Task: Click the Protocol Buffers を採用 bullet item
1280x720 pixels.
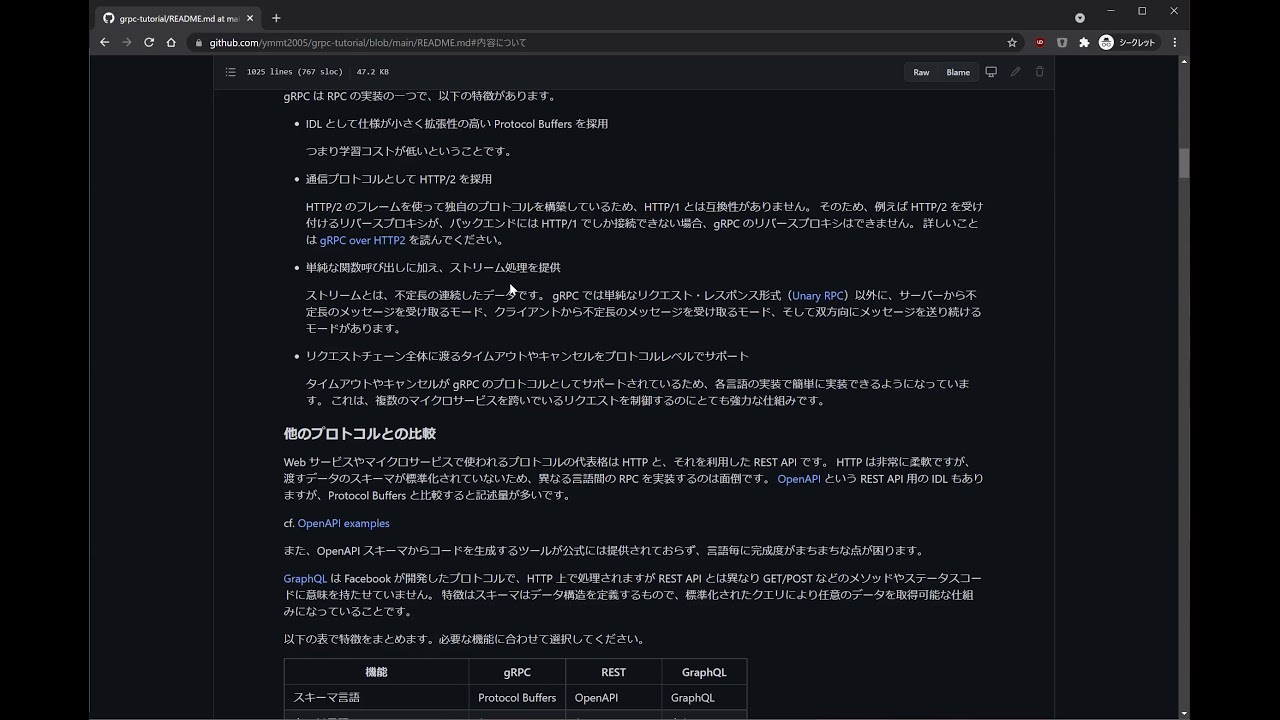Action: pos(457,124)
